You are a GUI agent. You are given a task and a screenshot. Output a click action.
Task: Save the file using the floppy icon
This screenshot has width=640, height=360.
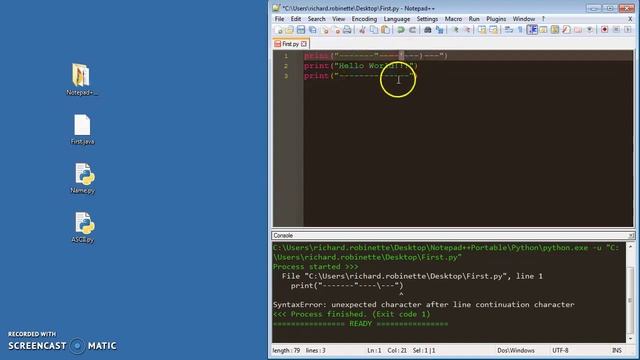(301, 30)
